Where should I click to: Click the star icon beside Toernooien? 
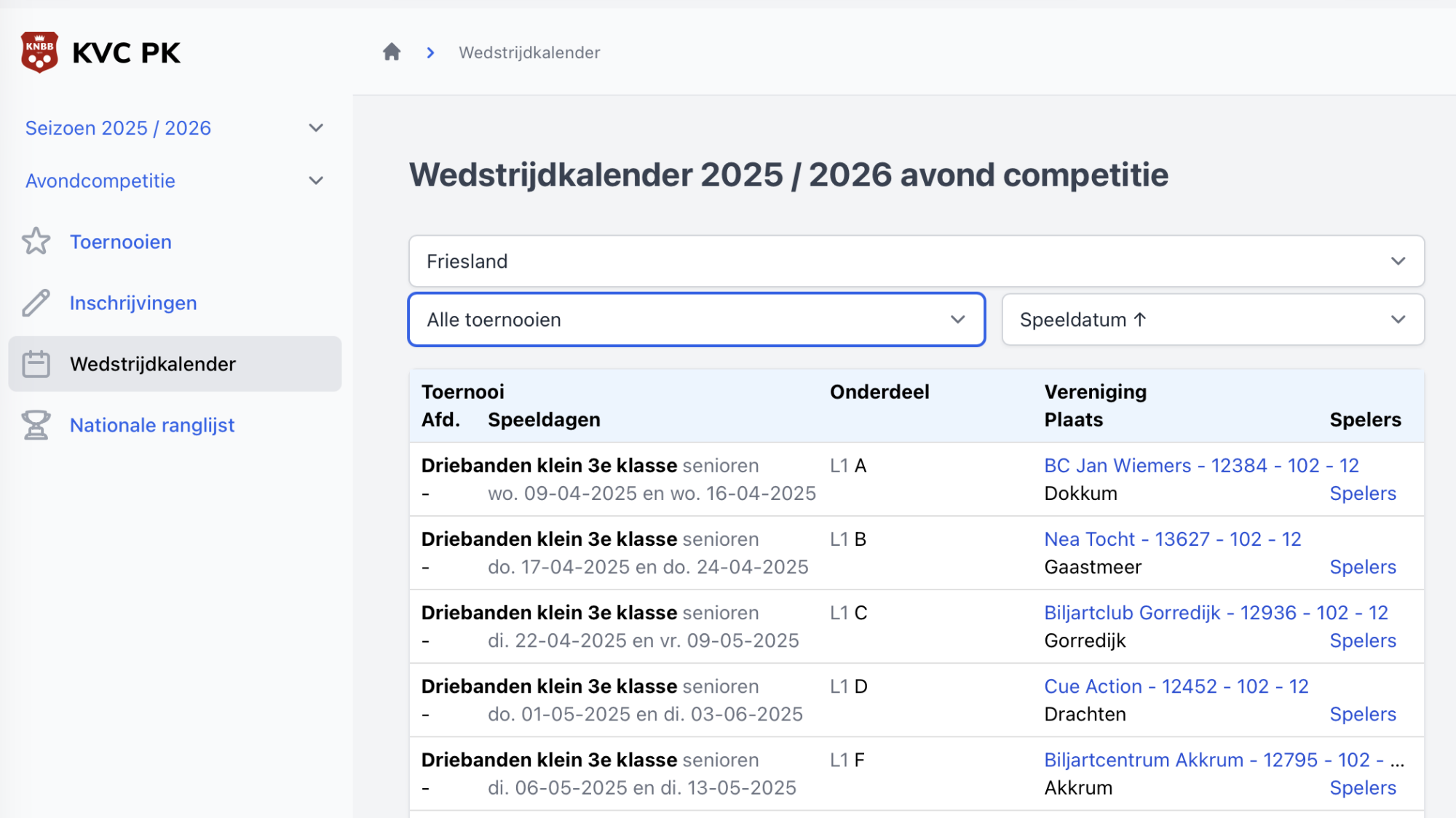tap(36, 242)
